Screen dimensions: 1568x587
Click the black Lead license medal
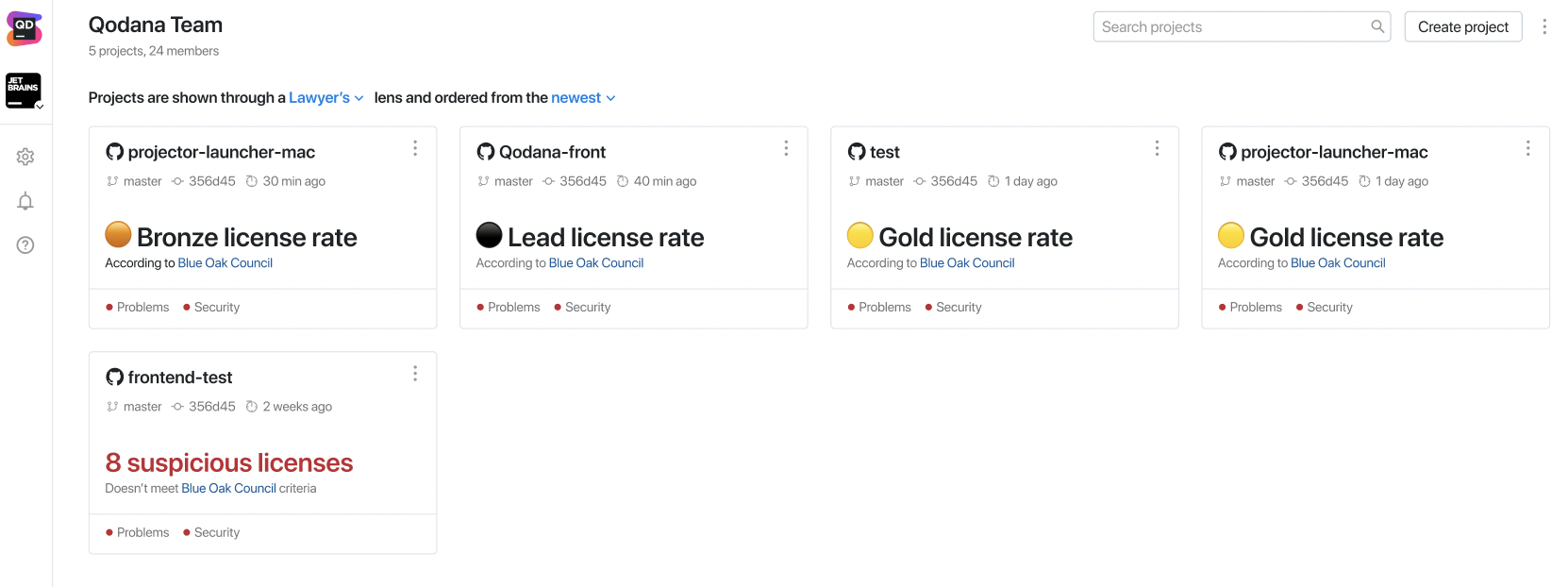pyautogui.click(x=490, y=234)
